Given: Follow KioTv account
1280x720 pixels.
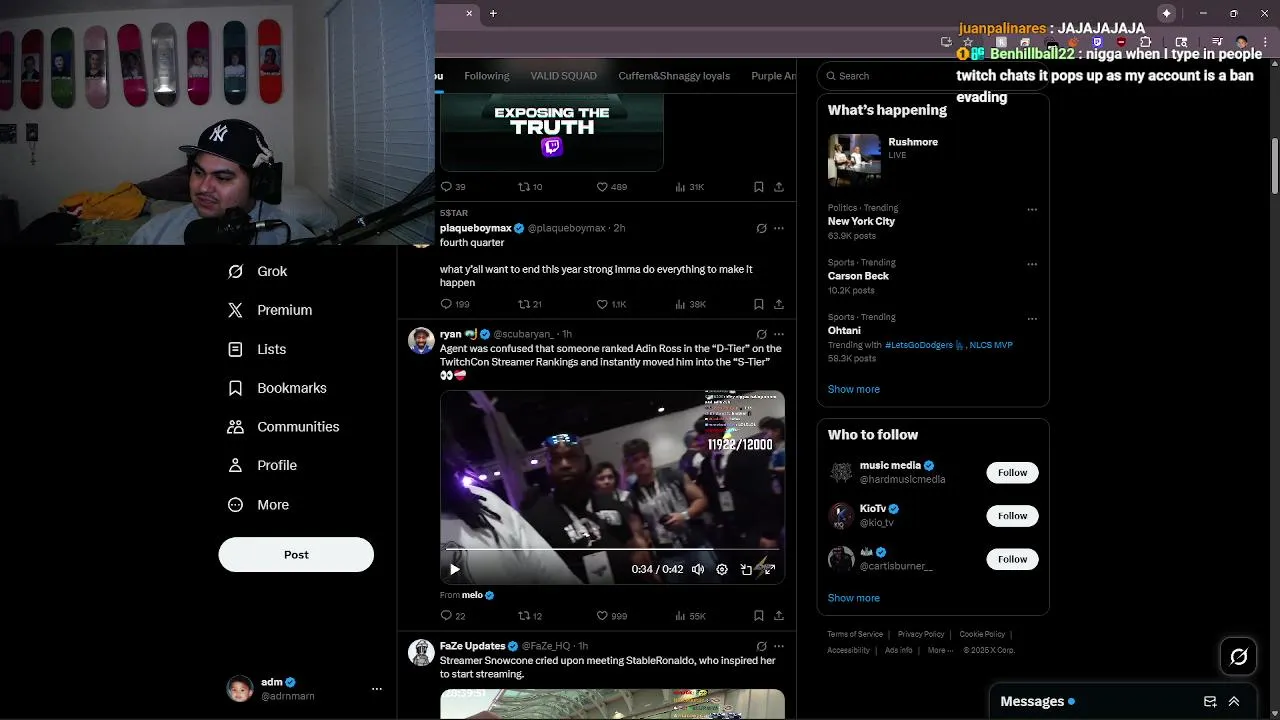Looking at the screenshot, I should [x=1012, y=516].
